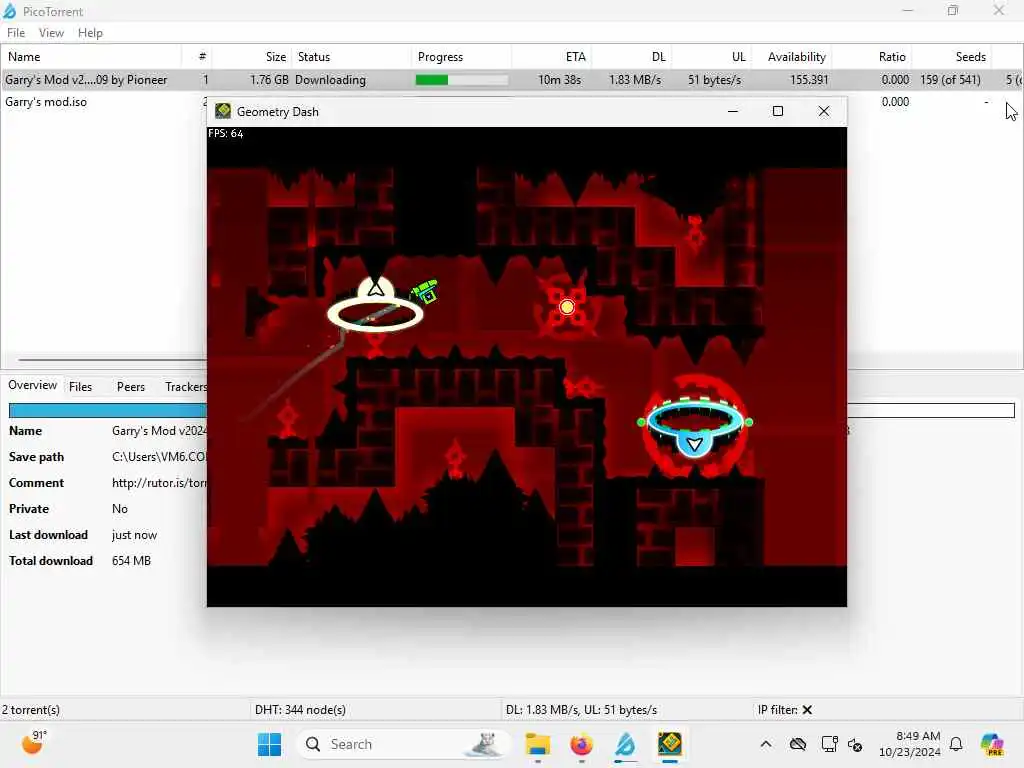The width and height of the screenshot is (1024, 768).
Task: Click the download progress bar of Garry's Mod torrent
Action: (461, 80)
